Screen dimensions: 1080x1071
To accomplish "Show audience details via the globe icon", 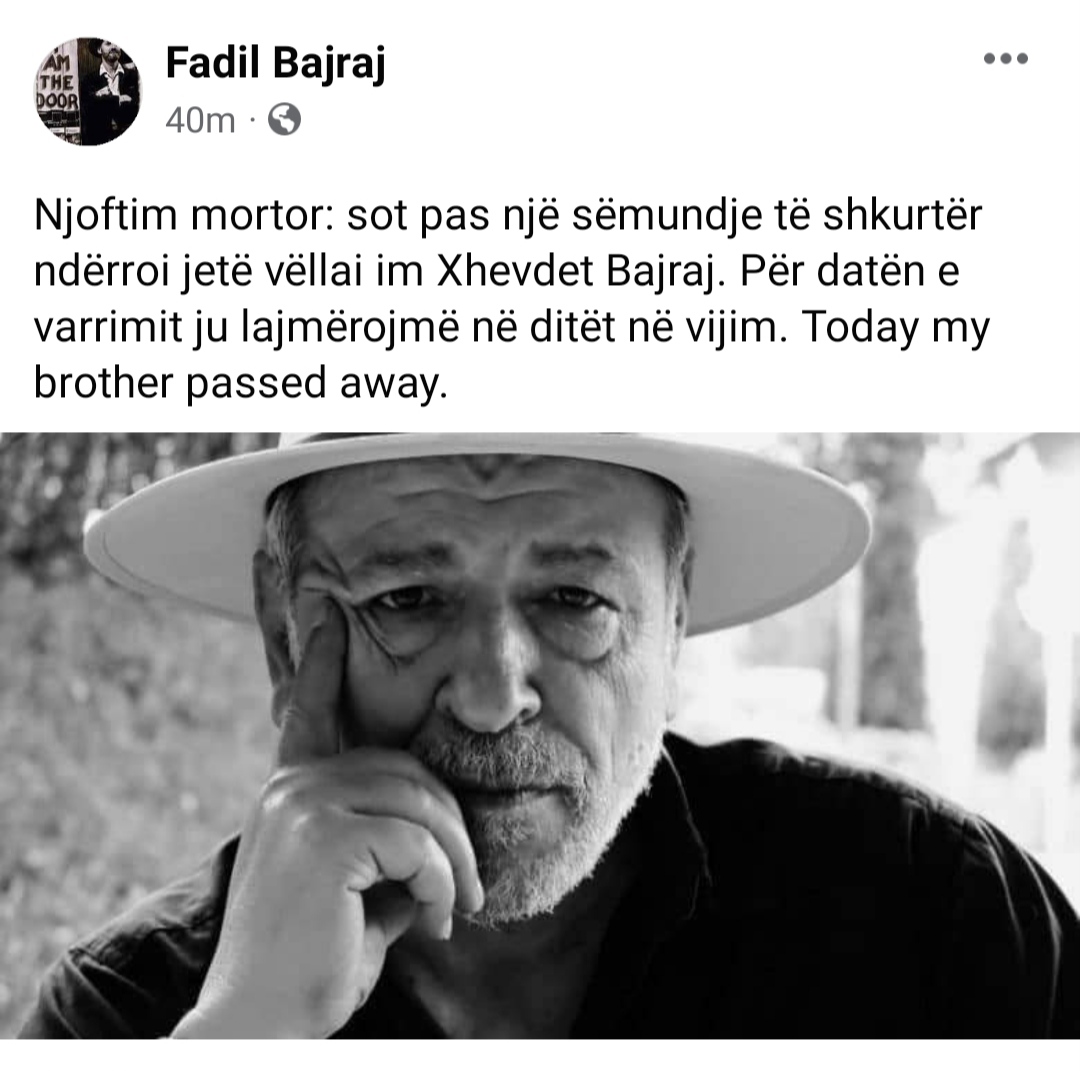I will [x=284, y=120].
